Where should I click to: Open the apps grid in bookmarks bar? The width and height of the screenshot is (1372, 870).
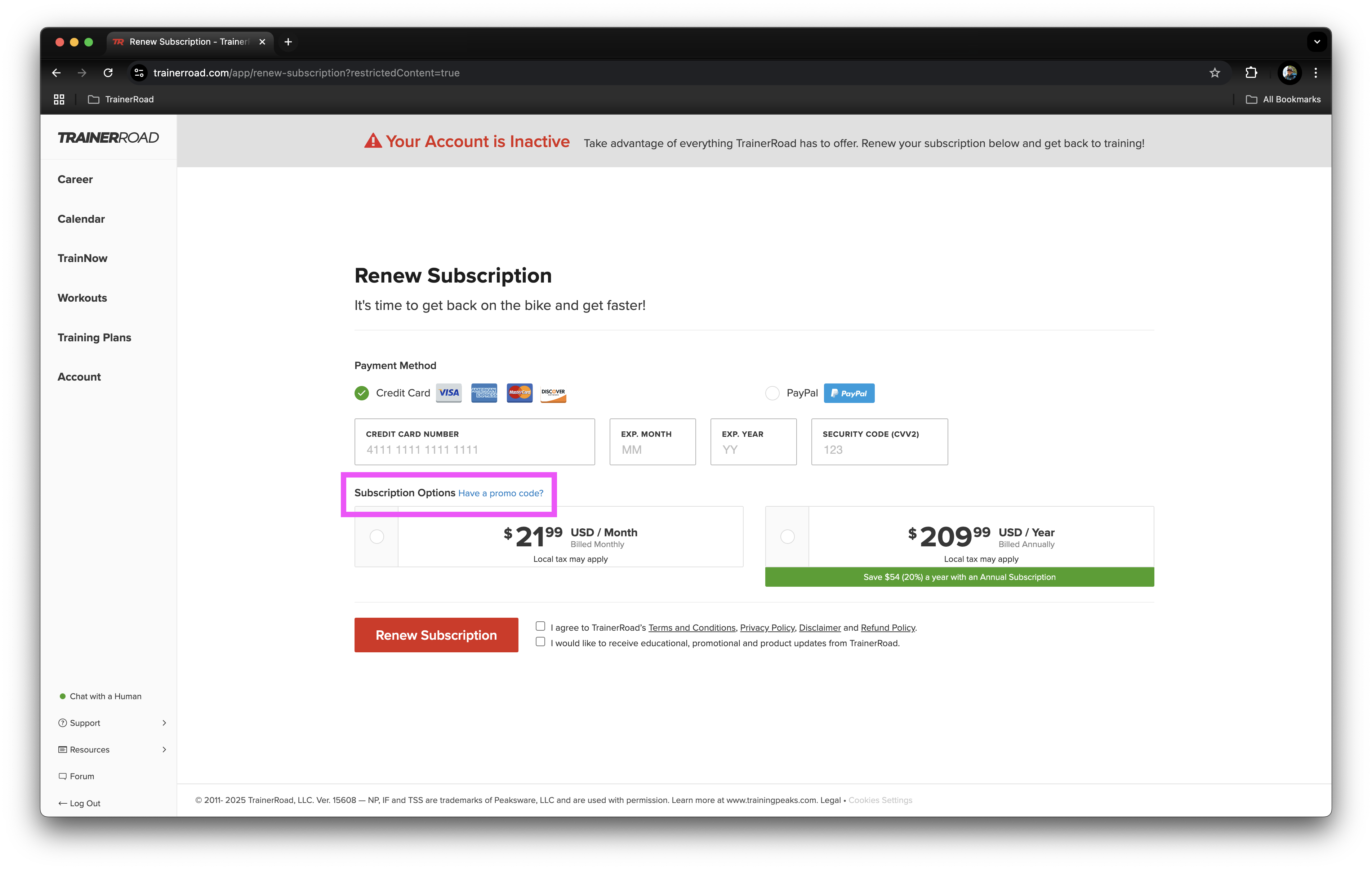59,99
